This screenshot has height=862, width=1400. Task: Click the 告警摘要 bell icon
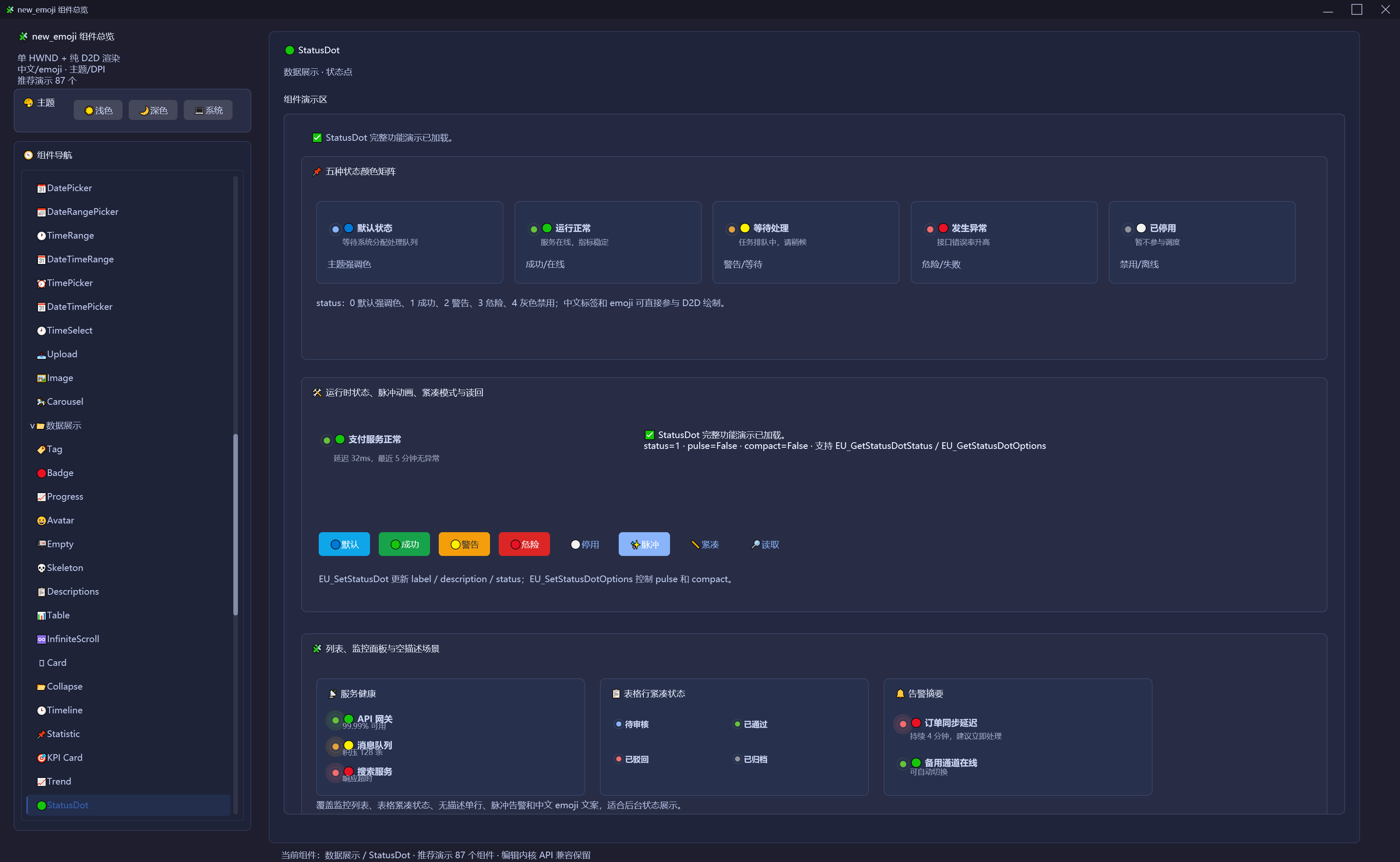[900, 694]
